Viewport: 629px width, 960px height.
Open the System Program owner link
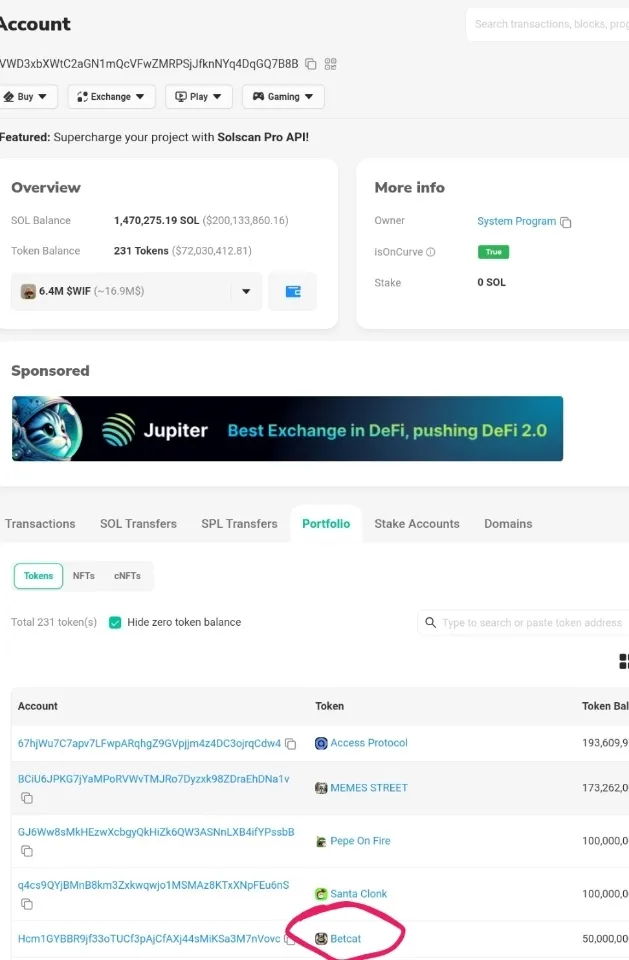tap(516, 221)
